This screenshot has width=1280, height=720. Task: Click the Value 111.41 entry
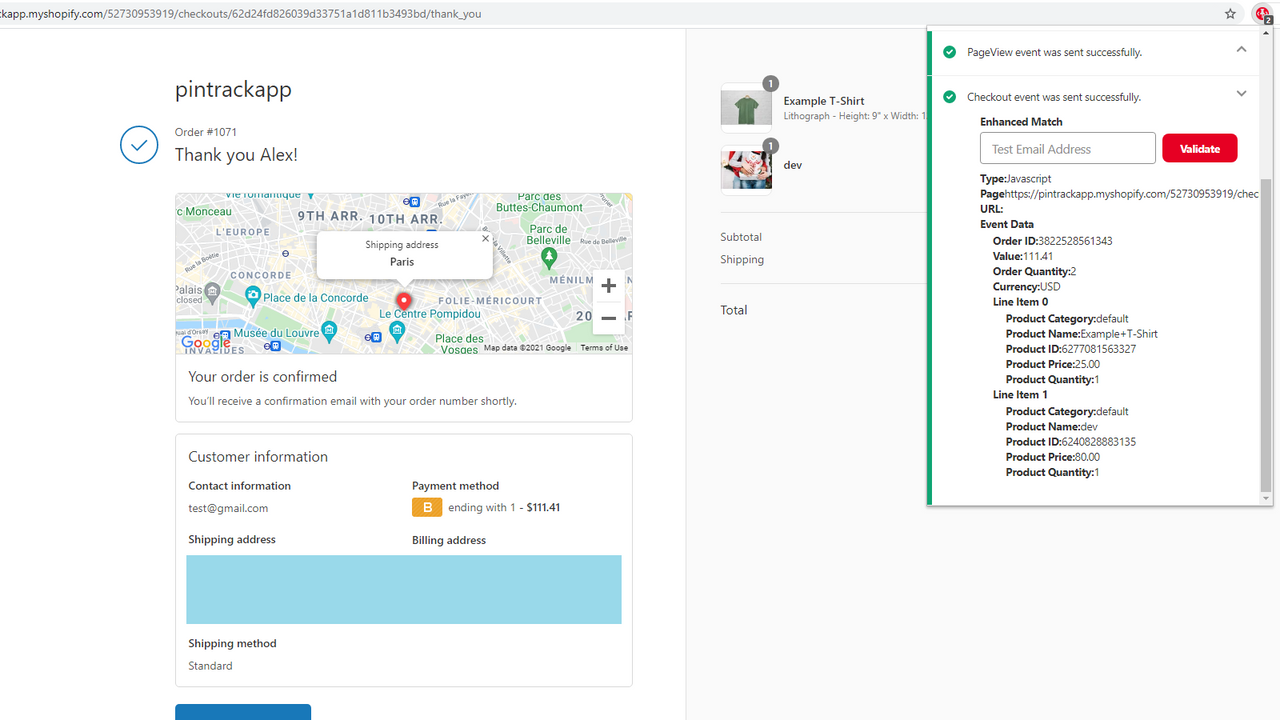1022,256
